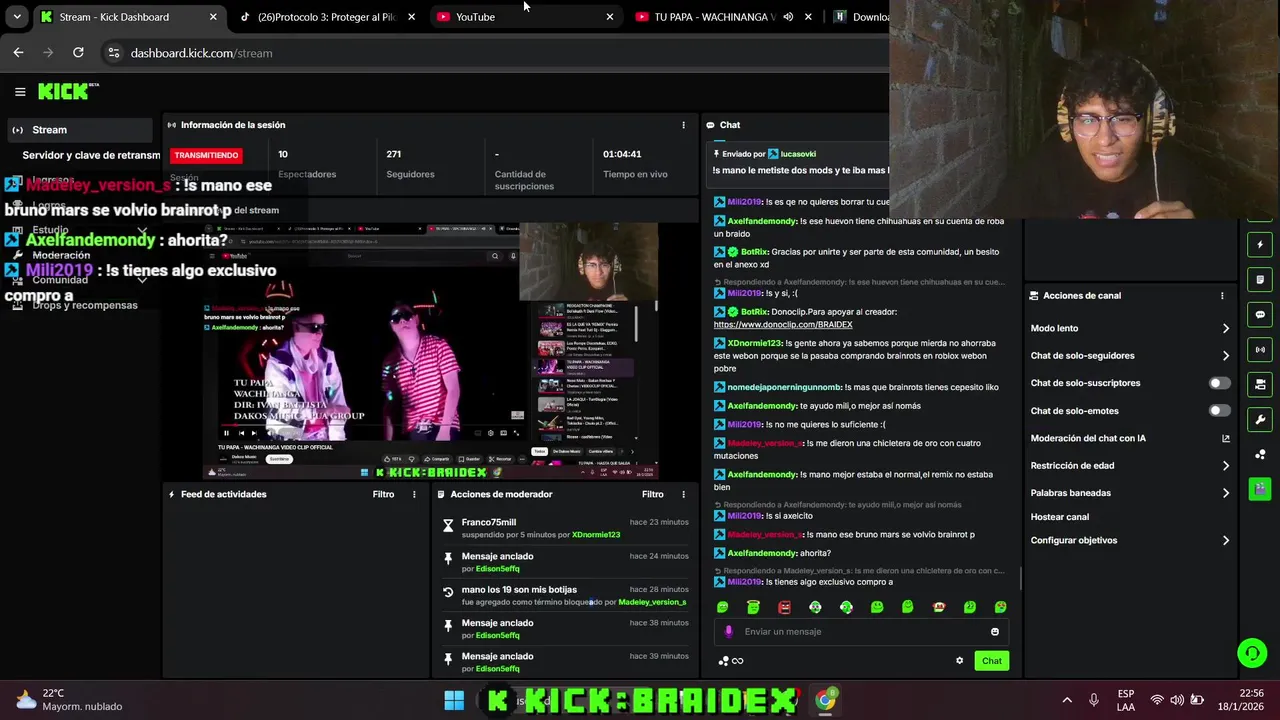Image resolution: width=1280 pixels, height=720 pixels.
Task: Open chat settings gear icon
Action: tap(959, 660)
